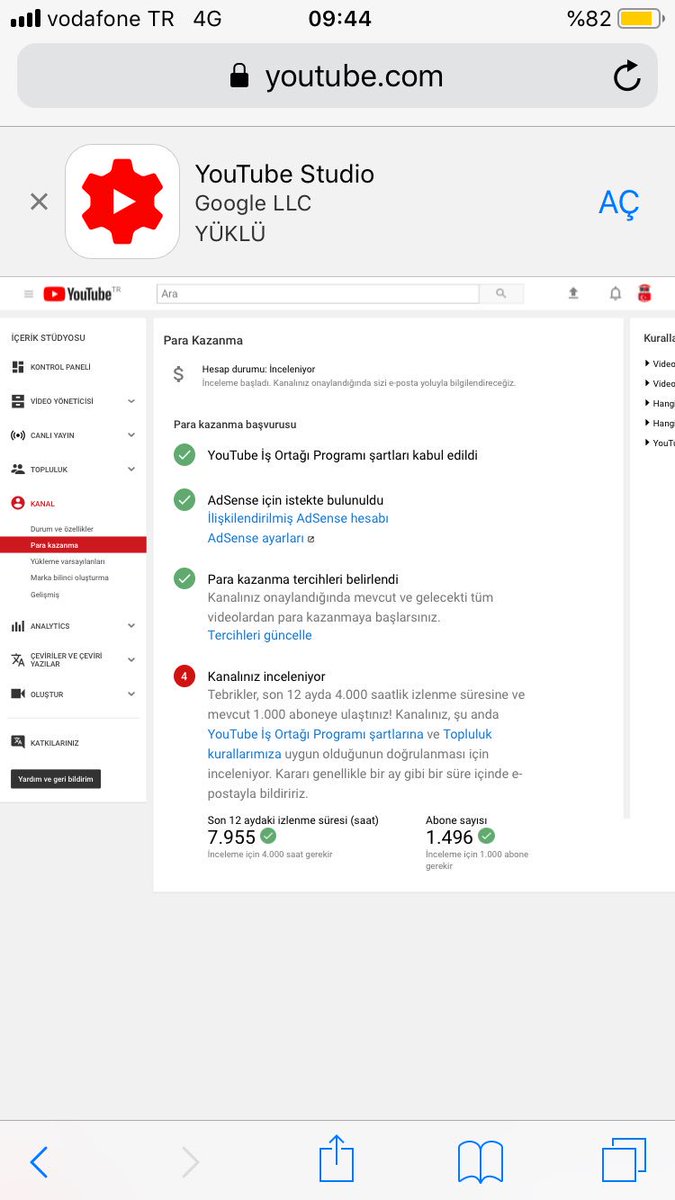
Task: Go back in Safari
Action: pyautogui.click(x=39, y=1162)
